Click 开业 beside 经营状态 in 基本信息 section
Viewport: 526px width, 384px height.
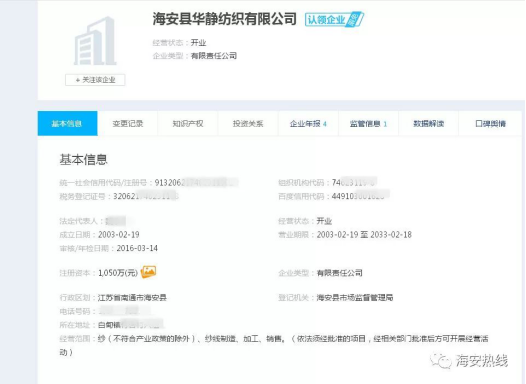(x=324, y=221)
